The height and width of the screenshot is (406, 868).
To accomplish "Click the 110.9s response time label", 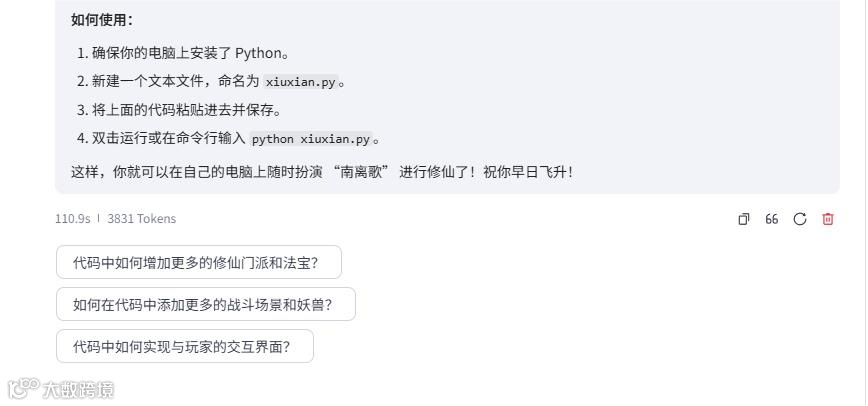I will (x=72, y=219).
